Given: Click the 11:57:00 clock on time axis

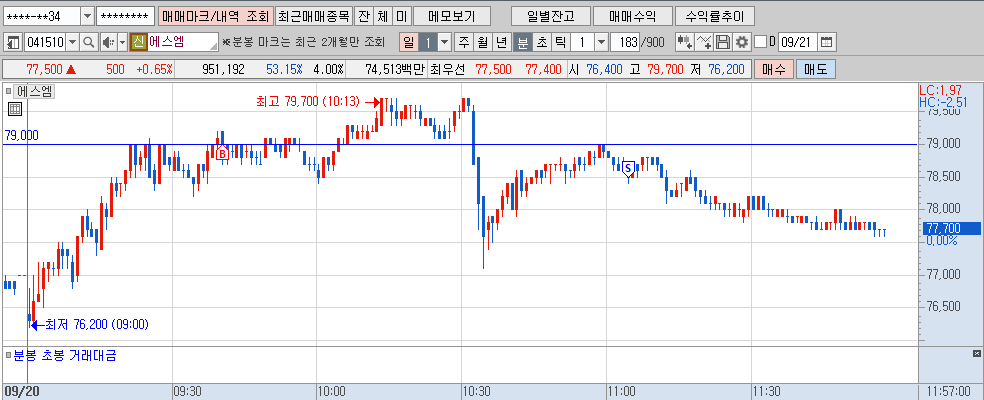Looking at the screenshot, I should pyautogui.click(x=949, y=391).
